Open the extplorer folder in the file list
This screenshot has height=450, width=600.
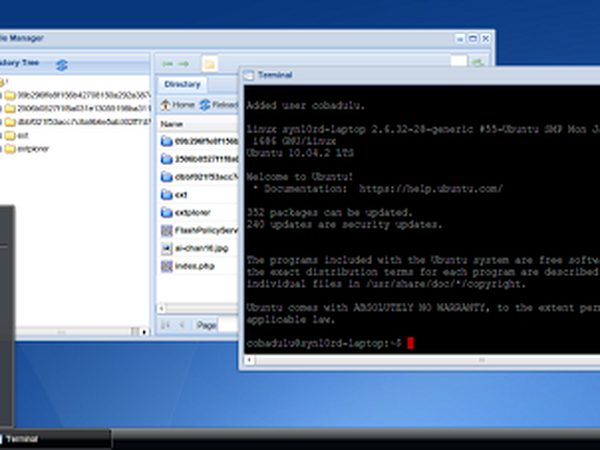tap(199, 212)
